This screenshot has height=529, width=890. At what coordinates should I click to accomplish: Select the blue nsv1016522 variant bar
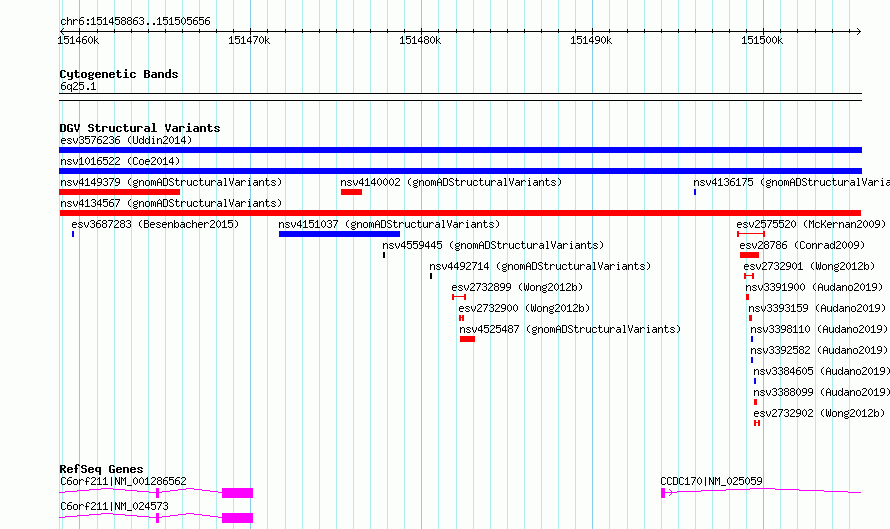(x=460, y=171)
